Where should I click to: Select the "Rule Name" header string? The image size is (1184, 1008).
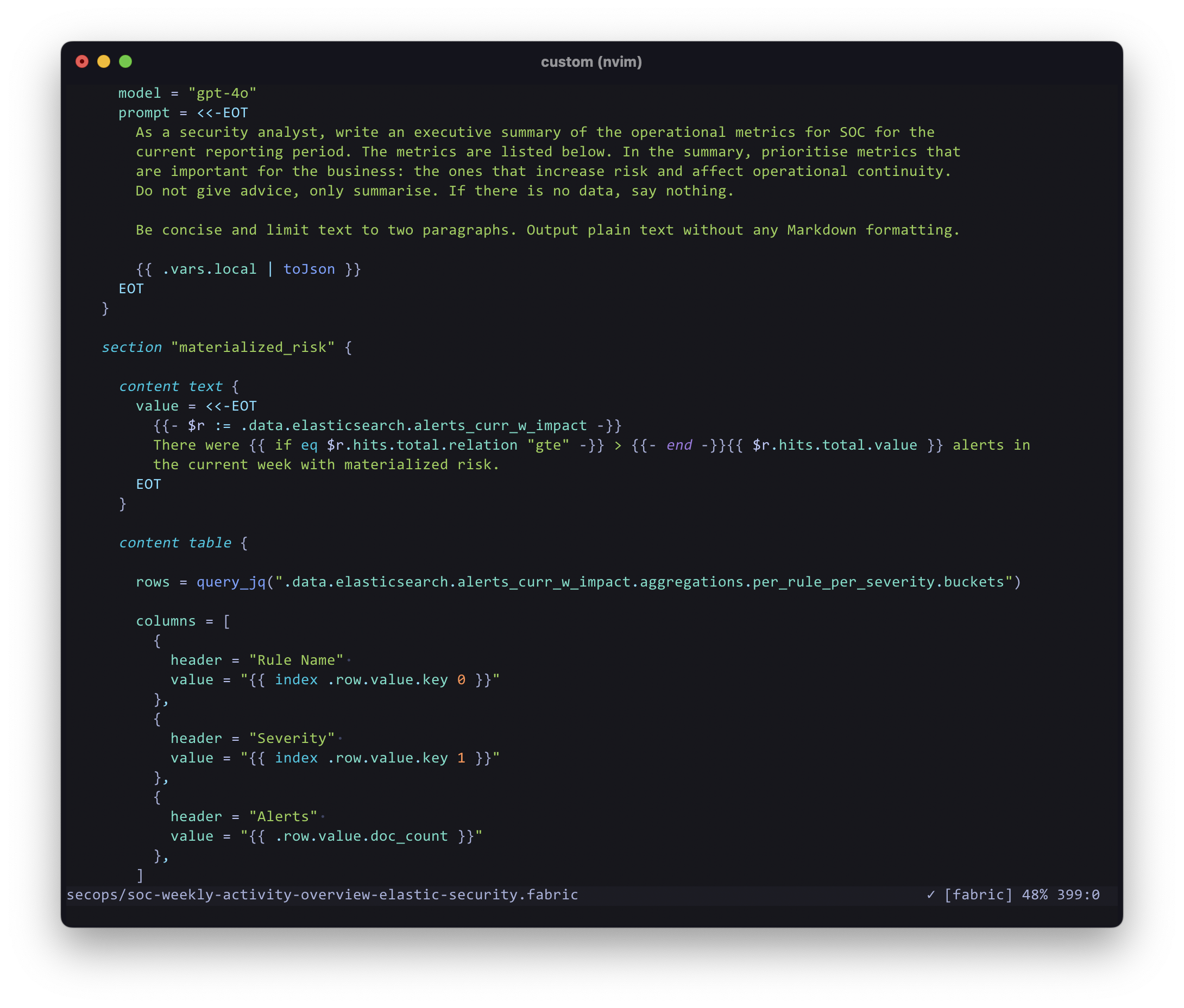click(x=296, y=660)
